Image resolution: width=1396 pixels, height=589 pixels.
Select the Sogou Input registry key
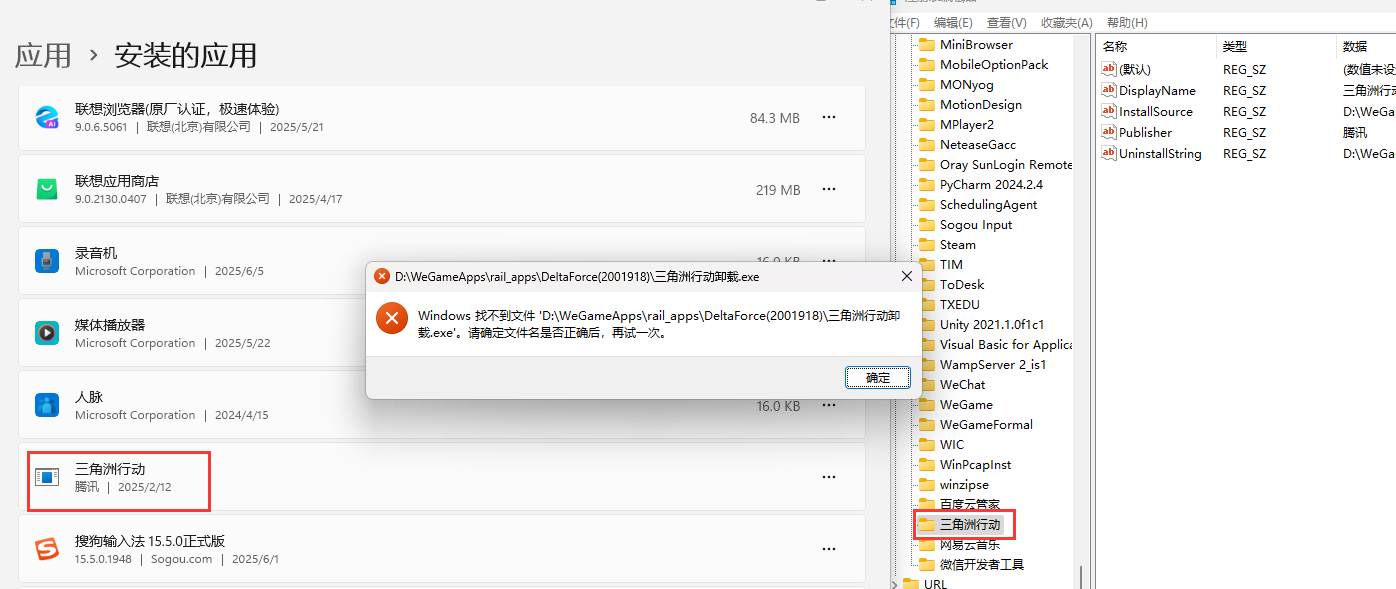click(976, 224)
